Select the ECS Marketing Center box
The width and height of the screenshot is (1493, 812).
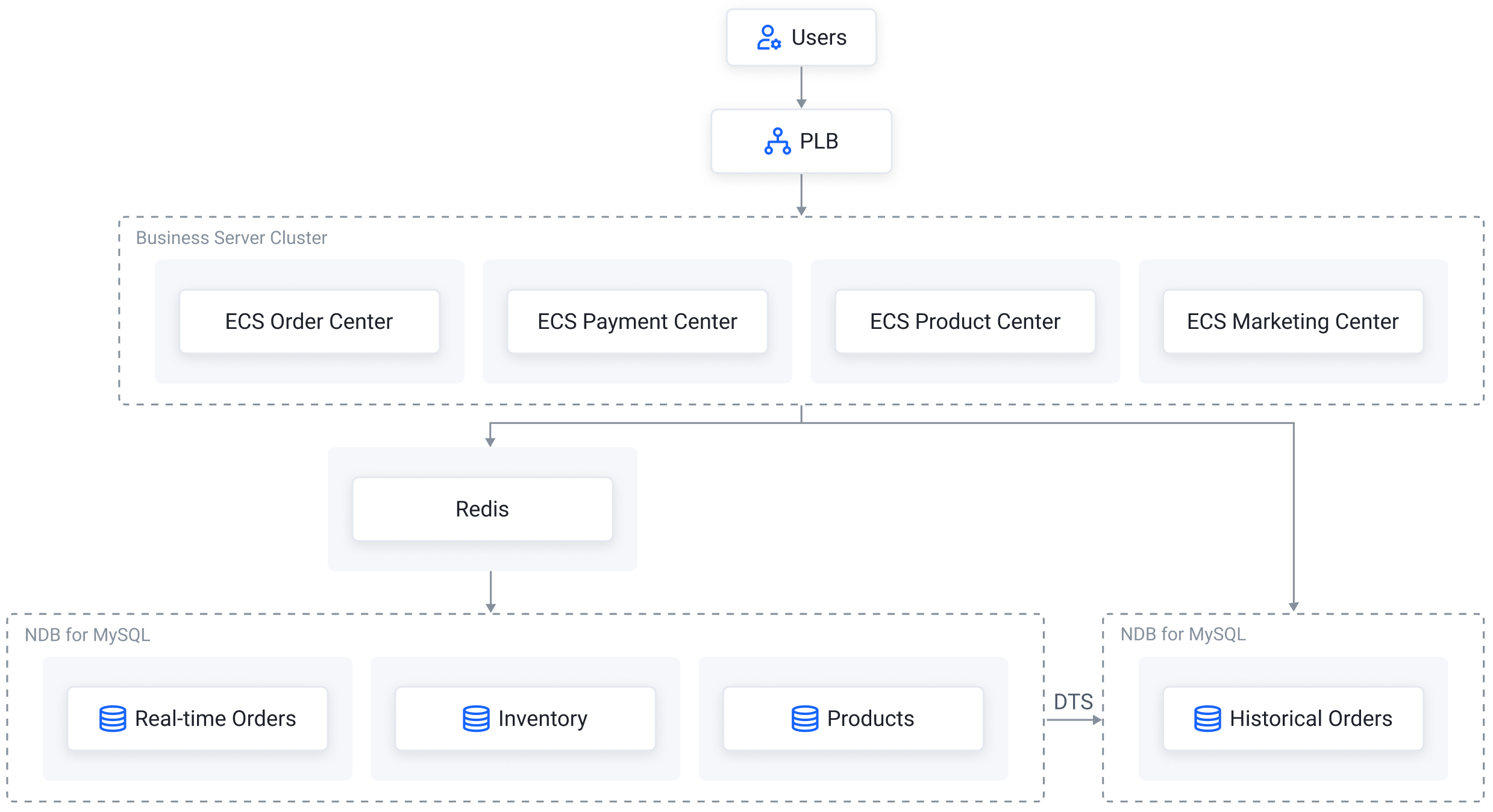pyautogui.click(x=1292, y=322)
